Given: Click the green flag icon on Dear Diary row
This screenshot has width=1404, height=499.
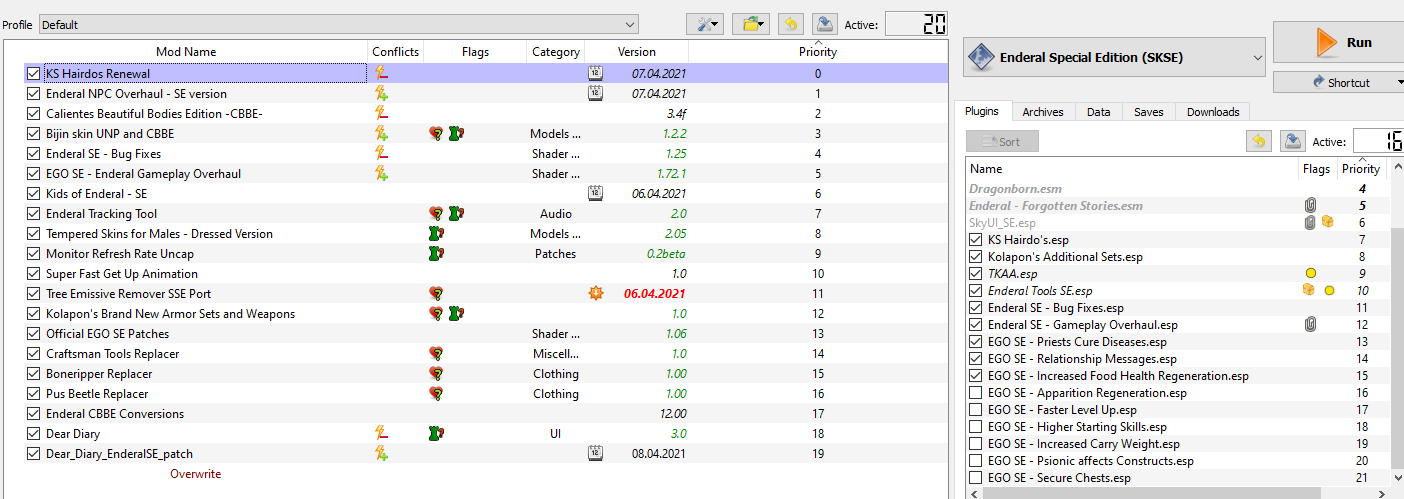Looking at the screenshot, I should [x=436, y=433].
